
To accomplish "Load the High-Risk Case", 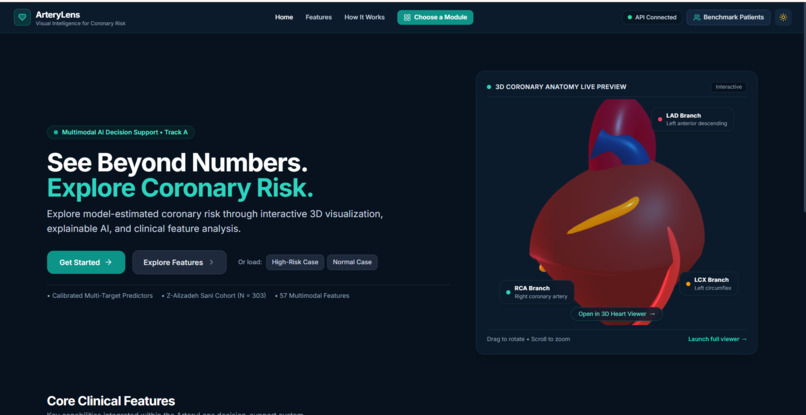I will 295,262.
